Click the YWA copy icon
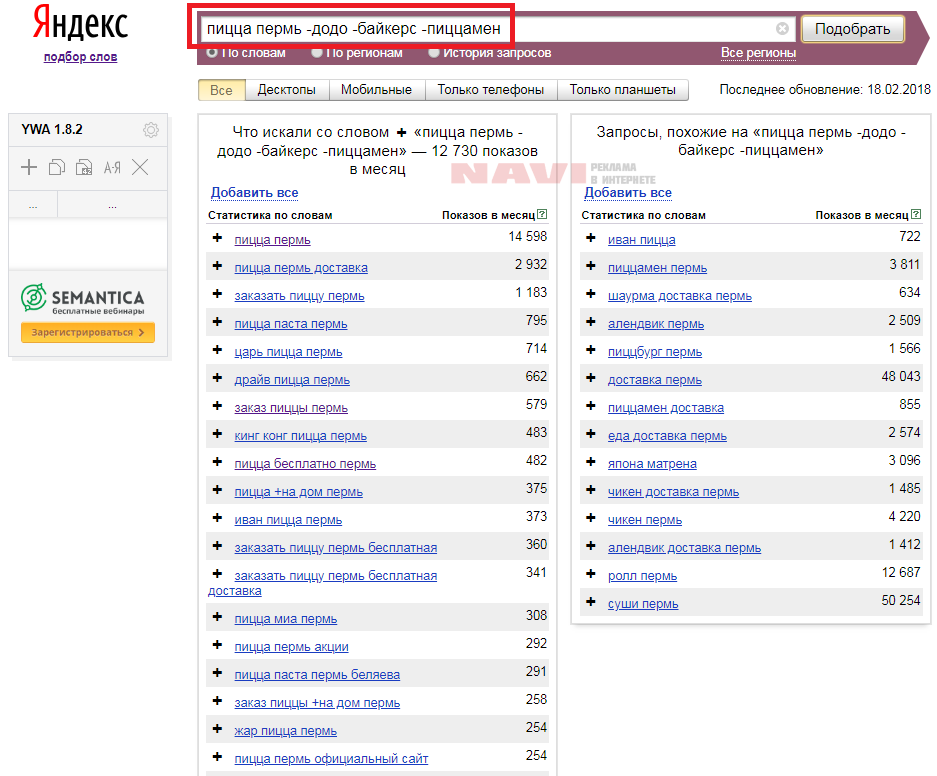 pyautogui.click(x=57, y=167)
